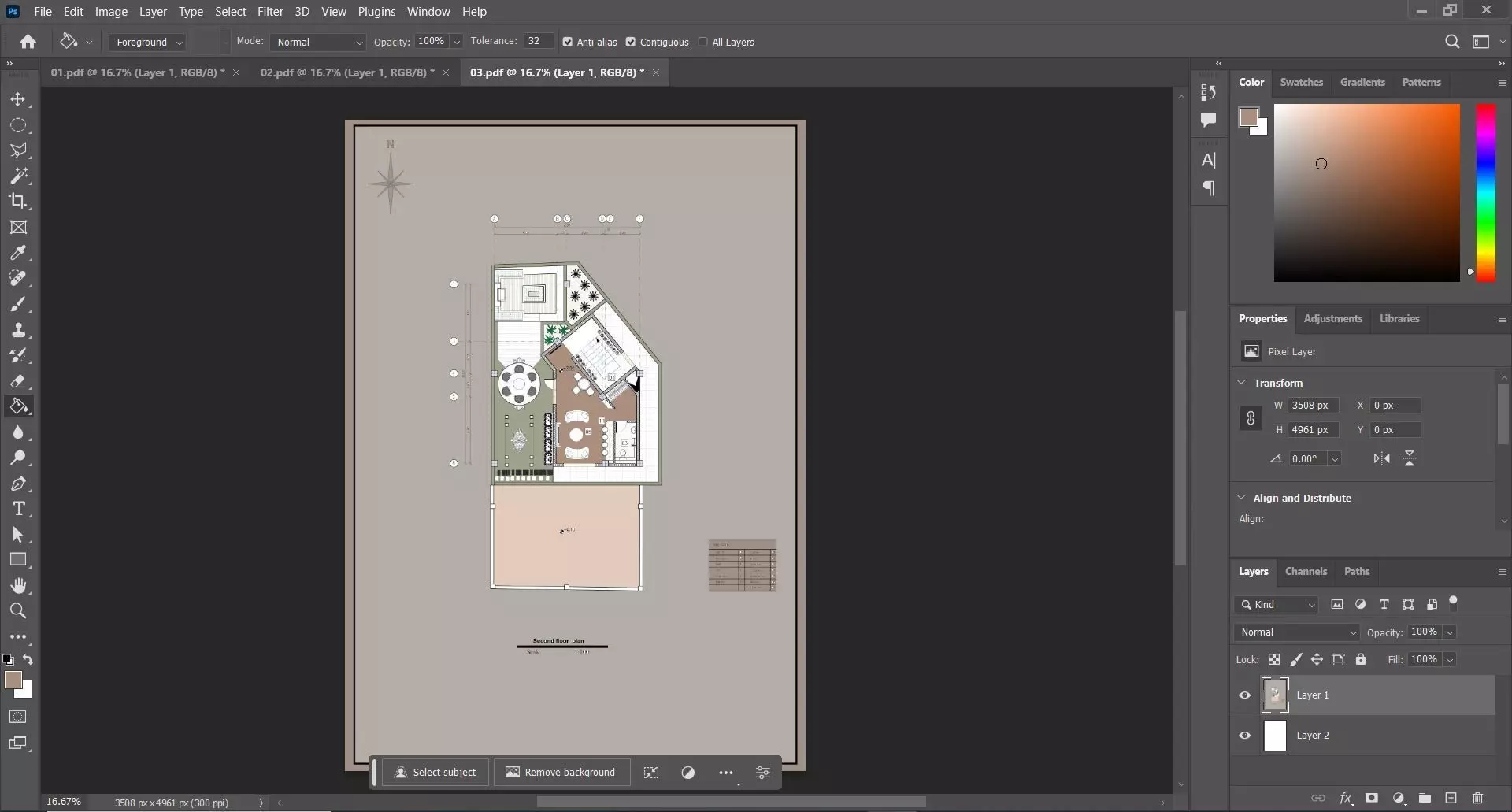Hide Layer 1 visibility
The height and width of the screenshot is (812, 1512).
(x=1245, y=695)
